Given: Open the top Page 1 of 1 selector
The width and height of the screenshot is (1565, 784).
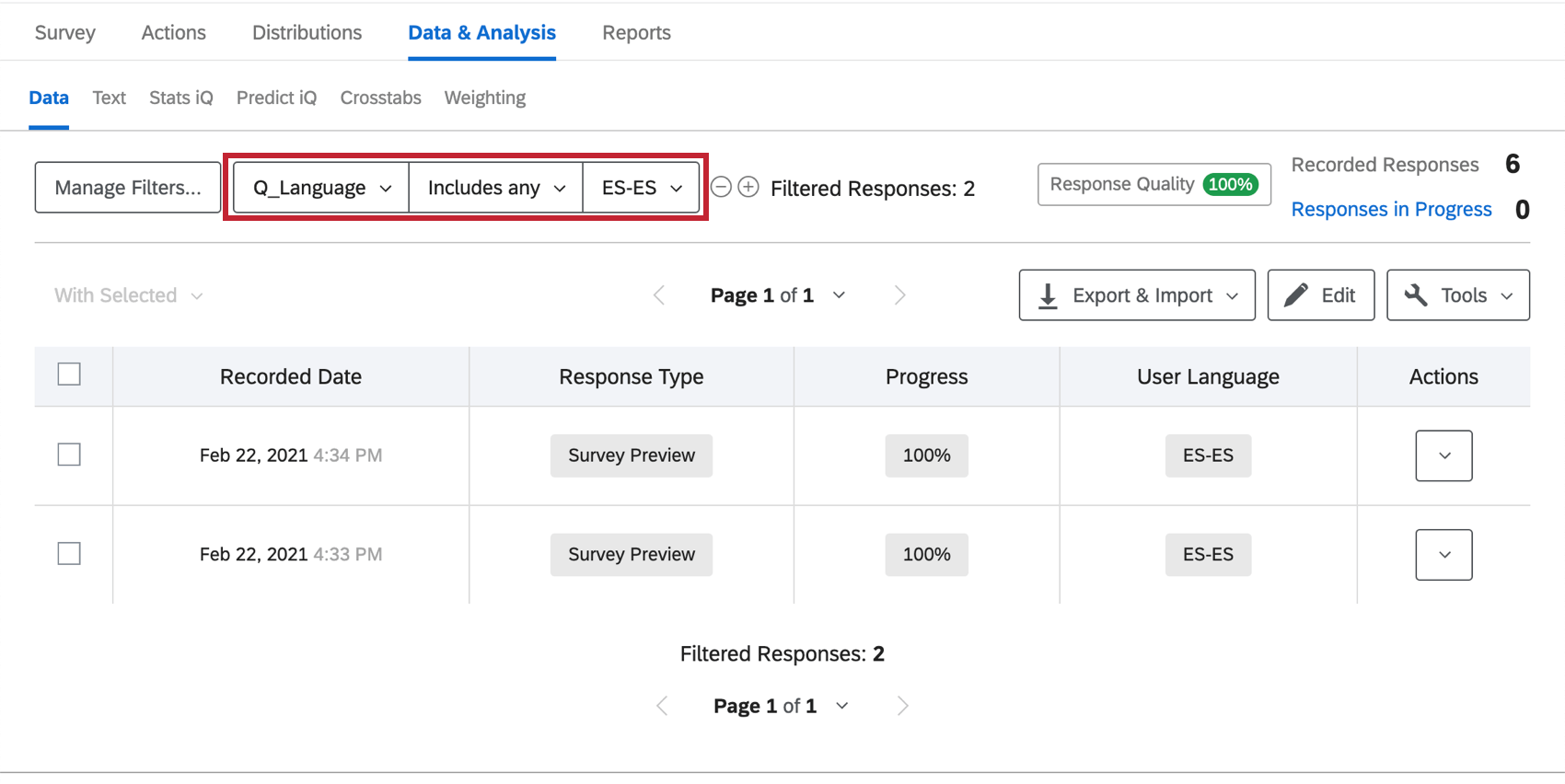Looking at the screenshot, I should click(x=778, y=295).
